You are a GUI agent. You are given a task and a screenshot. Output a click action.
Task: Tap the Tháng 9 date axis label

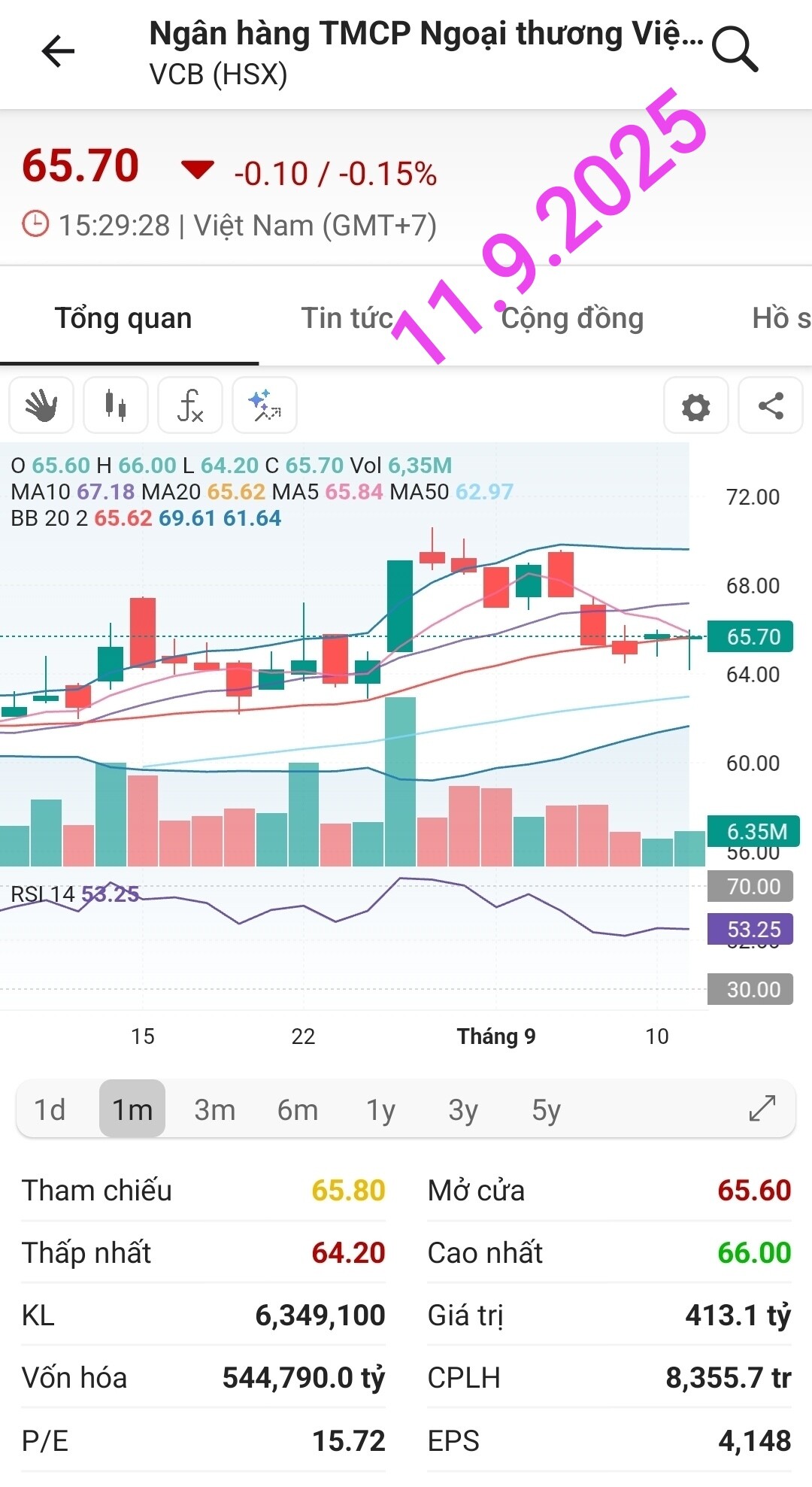pos(496,1036)
